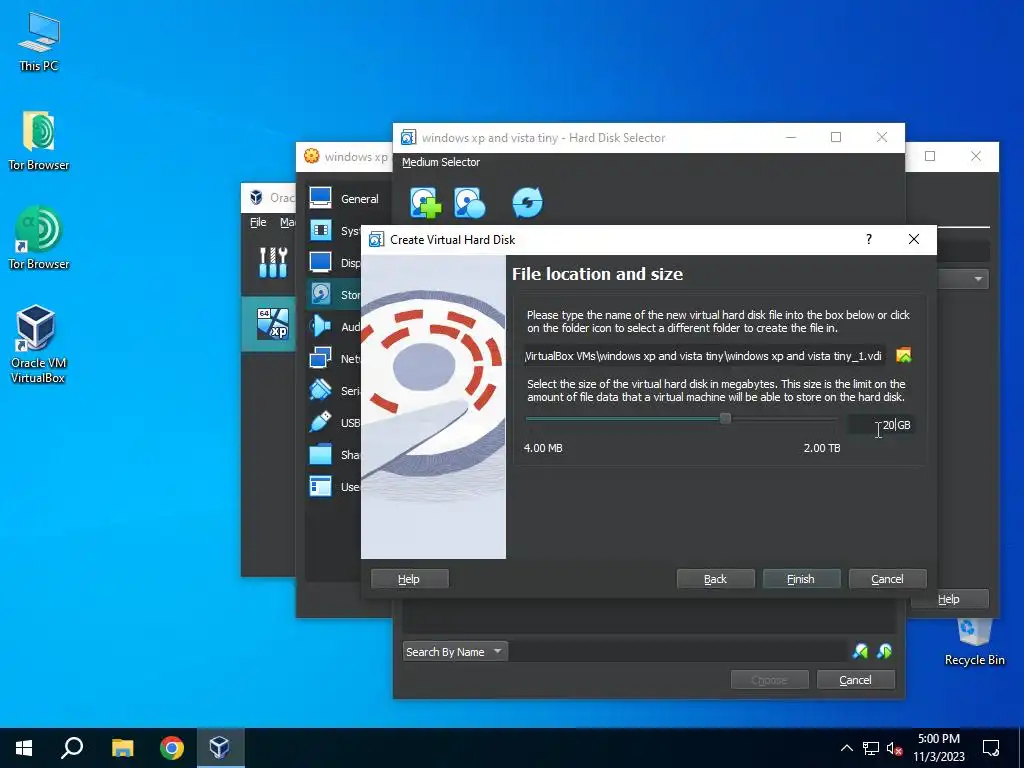This screenshot has width=1024, height=768.
Task: Open This PC desktop icon
Action: pos(39,42)
